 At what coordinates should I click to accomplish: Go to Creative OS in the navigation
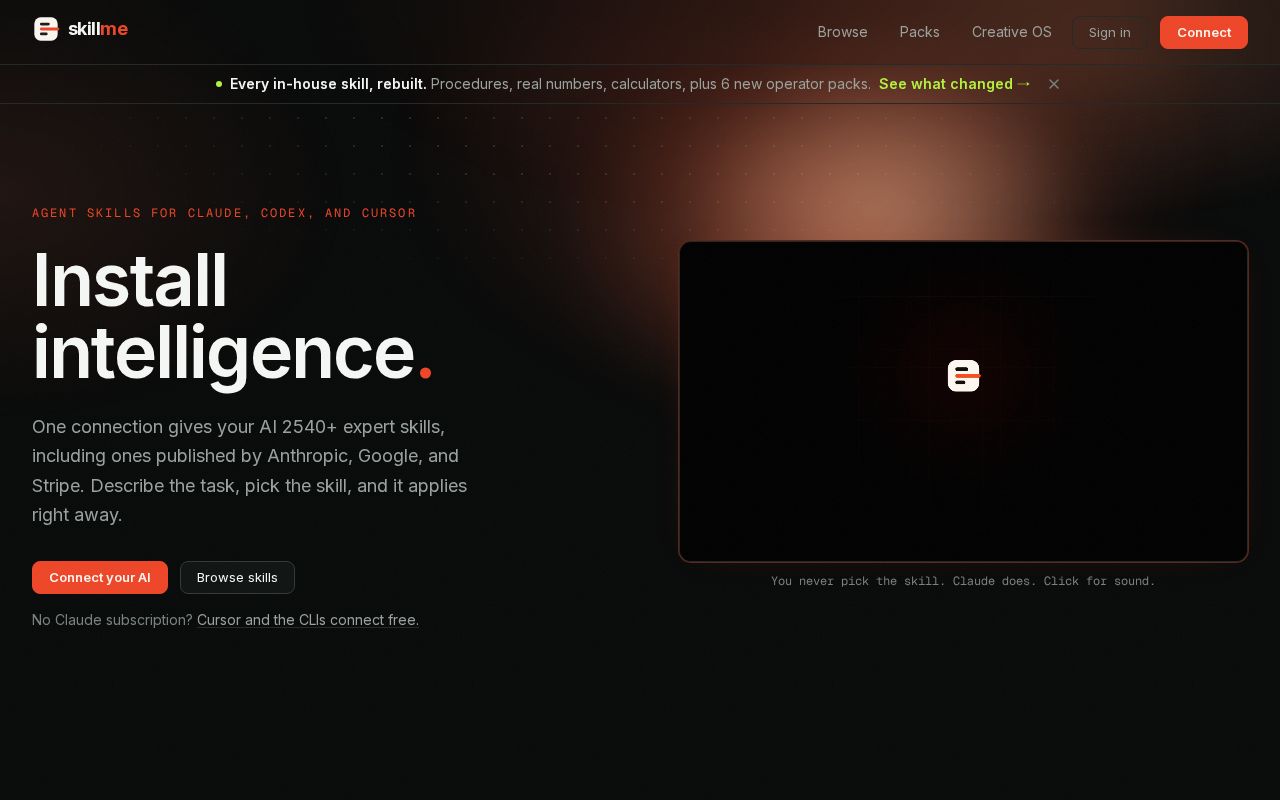[1012, 32]
